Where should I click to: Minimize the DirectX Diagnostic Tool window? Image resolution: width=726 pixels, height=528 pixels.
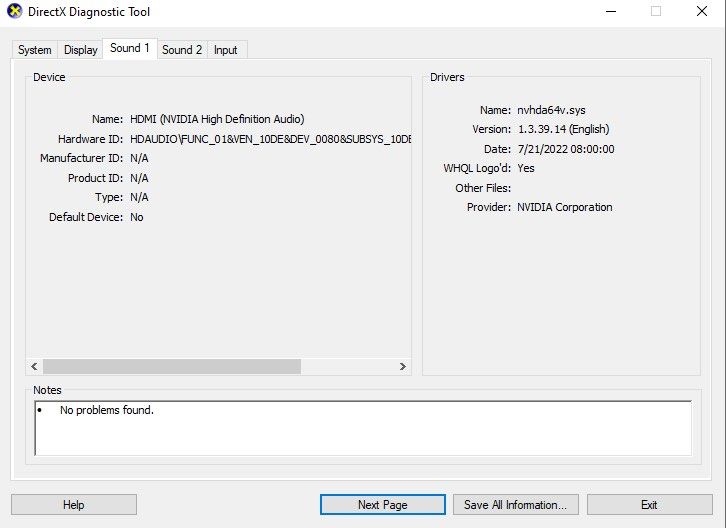610,12
